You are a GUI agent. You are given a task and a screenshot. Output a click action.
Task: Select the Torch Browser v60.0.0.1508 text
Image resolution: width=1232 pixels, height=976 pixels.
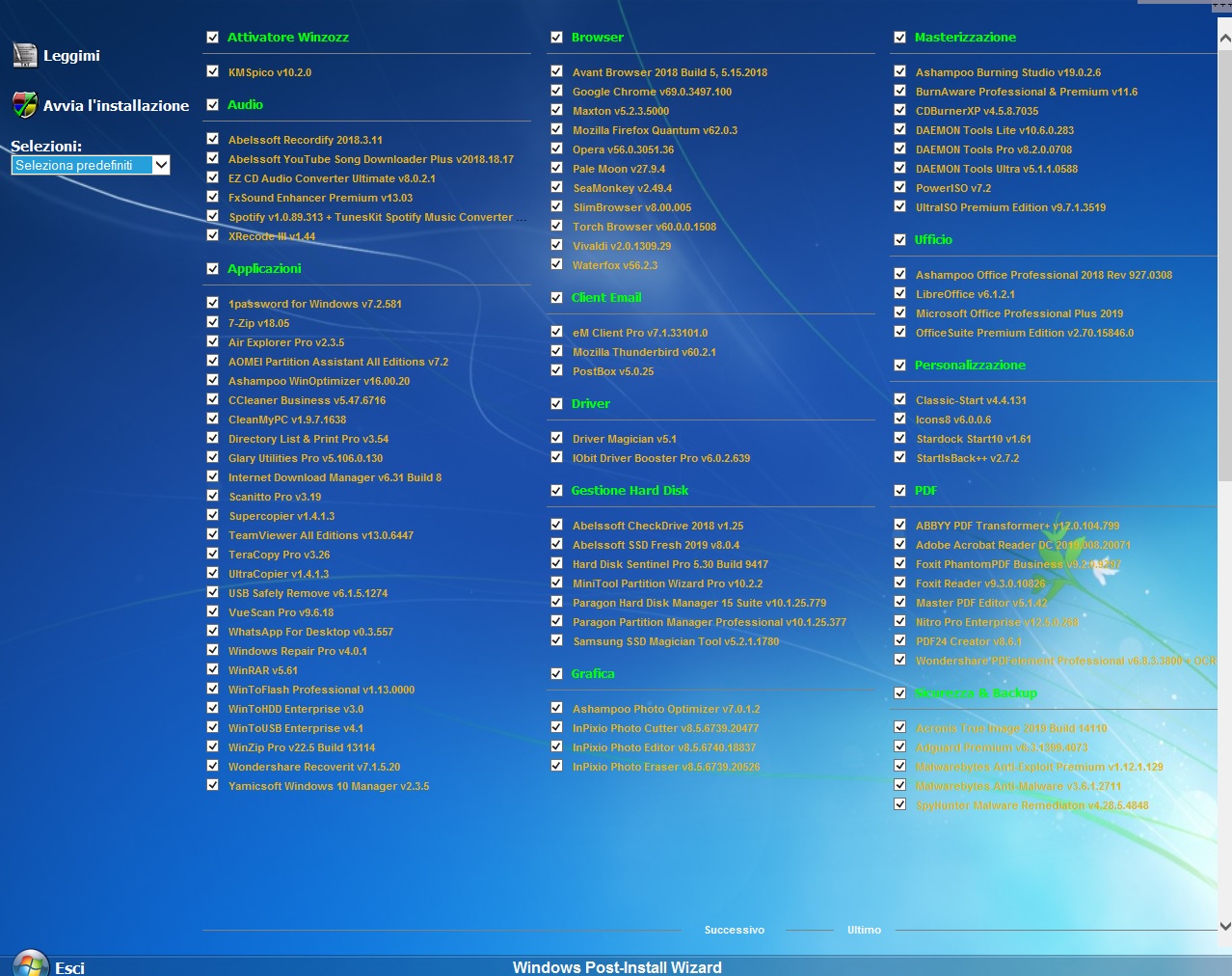pyautogui.click(x=644, y=227)
